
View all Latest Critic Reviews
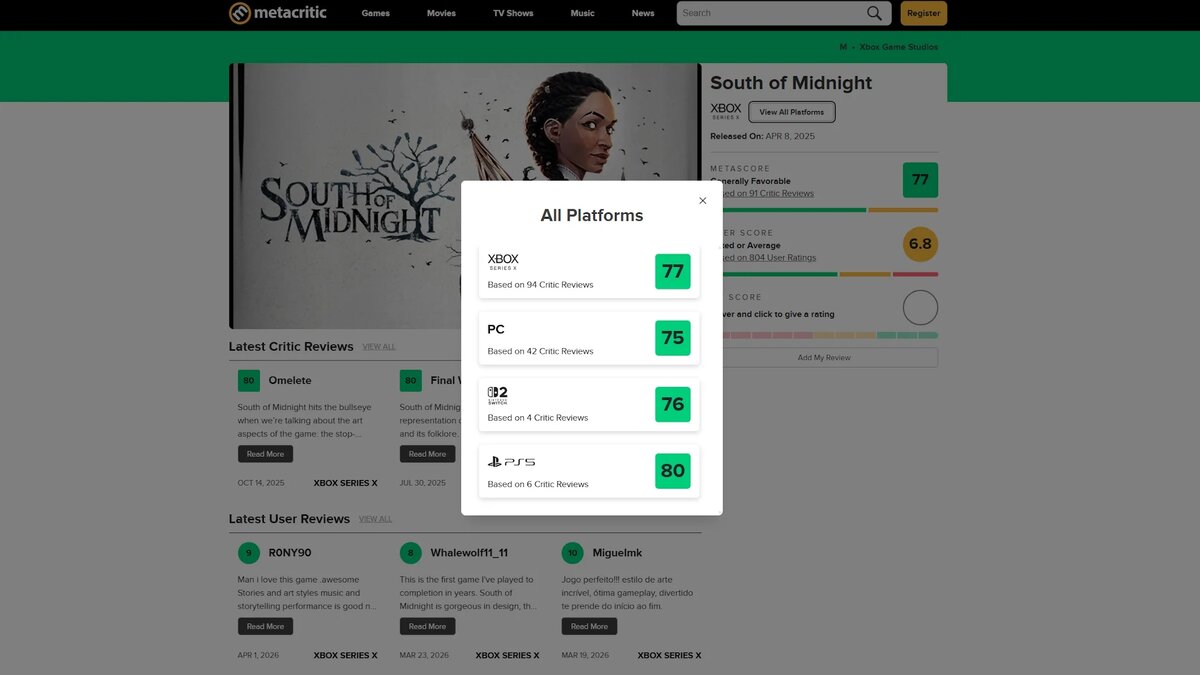[x=379, y=347]
